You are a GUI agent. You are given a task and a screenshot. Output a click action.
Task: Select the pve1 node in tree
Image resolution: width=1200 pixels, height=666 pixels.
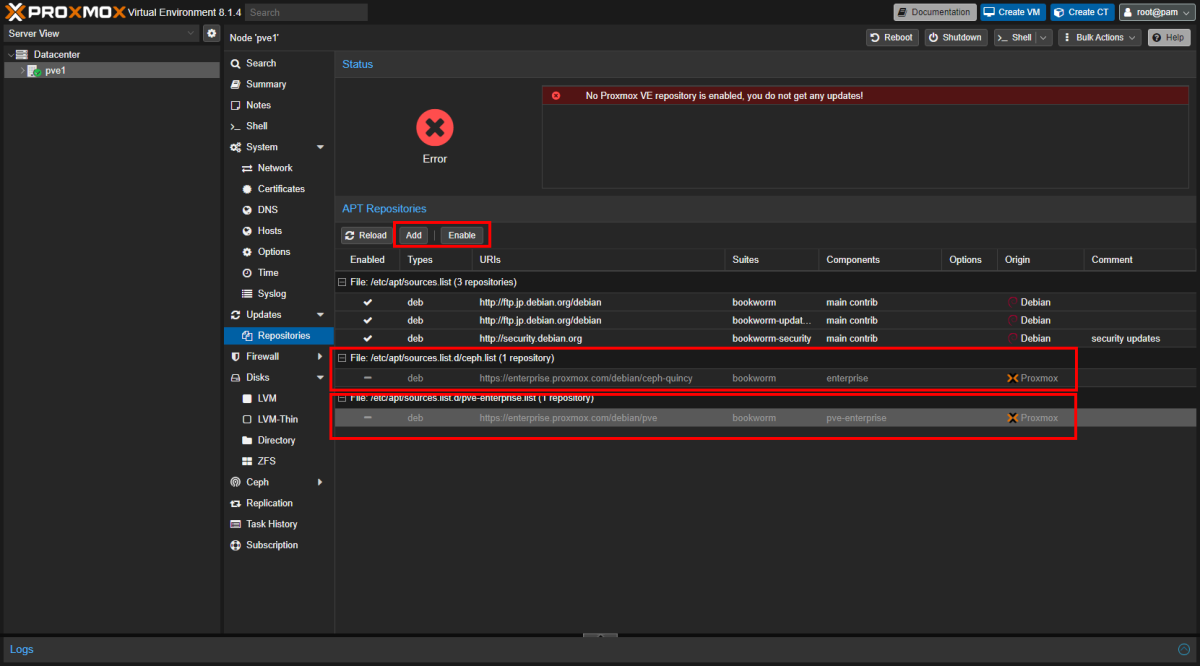click(55, 71)
